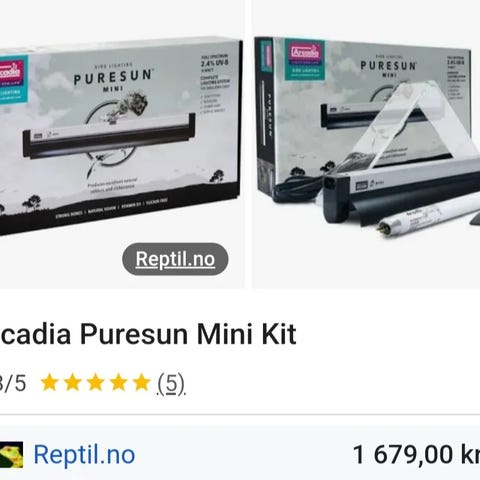Click the fifth yellow rating star
The height and width of the screenshot is (480, 480).
click(x=142, y=382)
